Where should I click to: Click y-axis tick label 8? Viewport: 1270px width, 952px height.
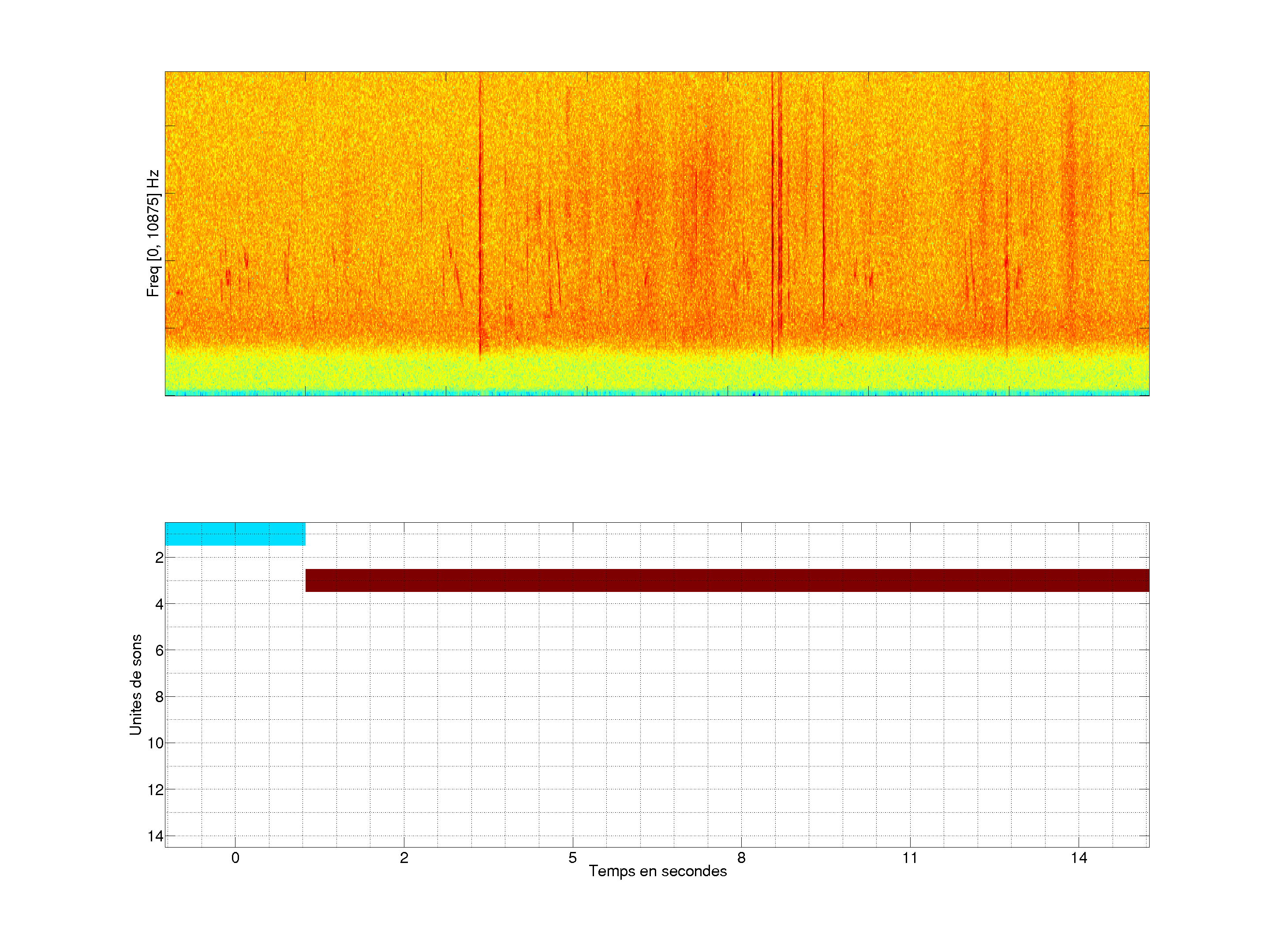[159, 697]
